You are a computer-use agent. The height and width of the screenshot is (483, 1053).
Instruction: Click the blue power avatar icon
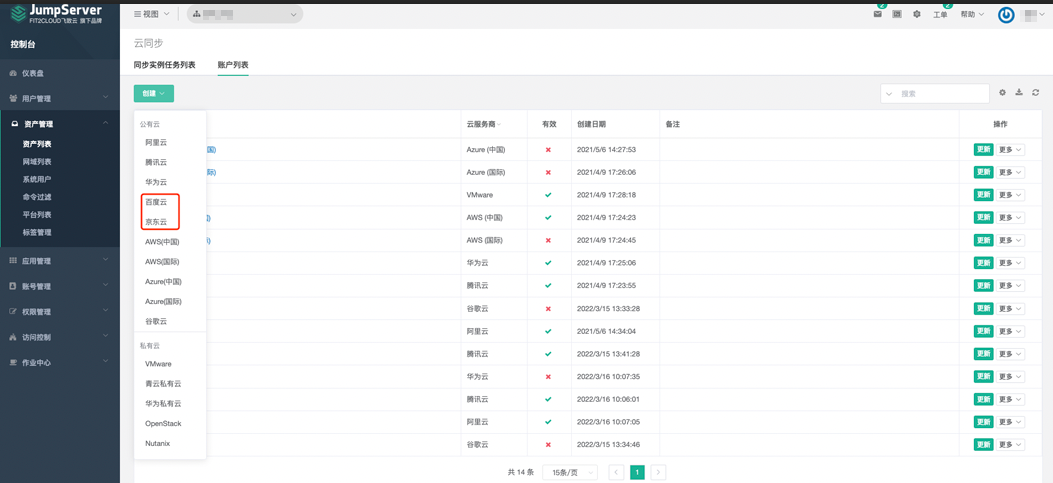(x=1006, y=15)
